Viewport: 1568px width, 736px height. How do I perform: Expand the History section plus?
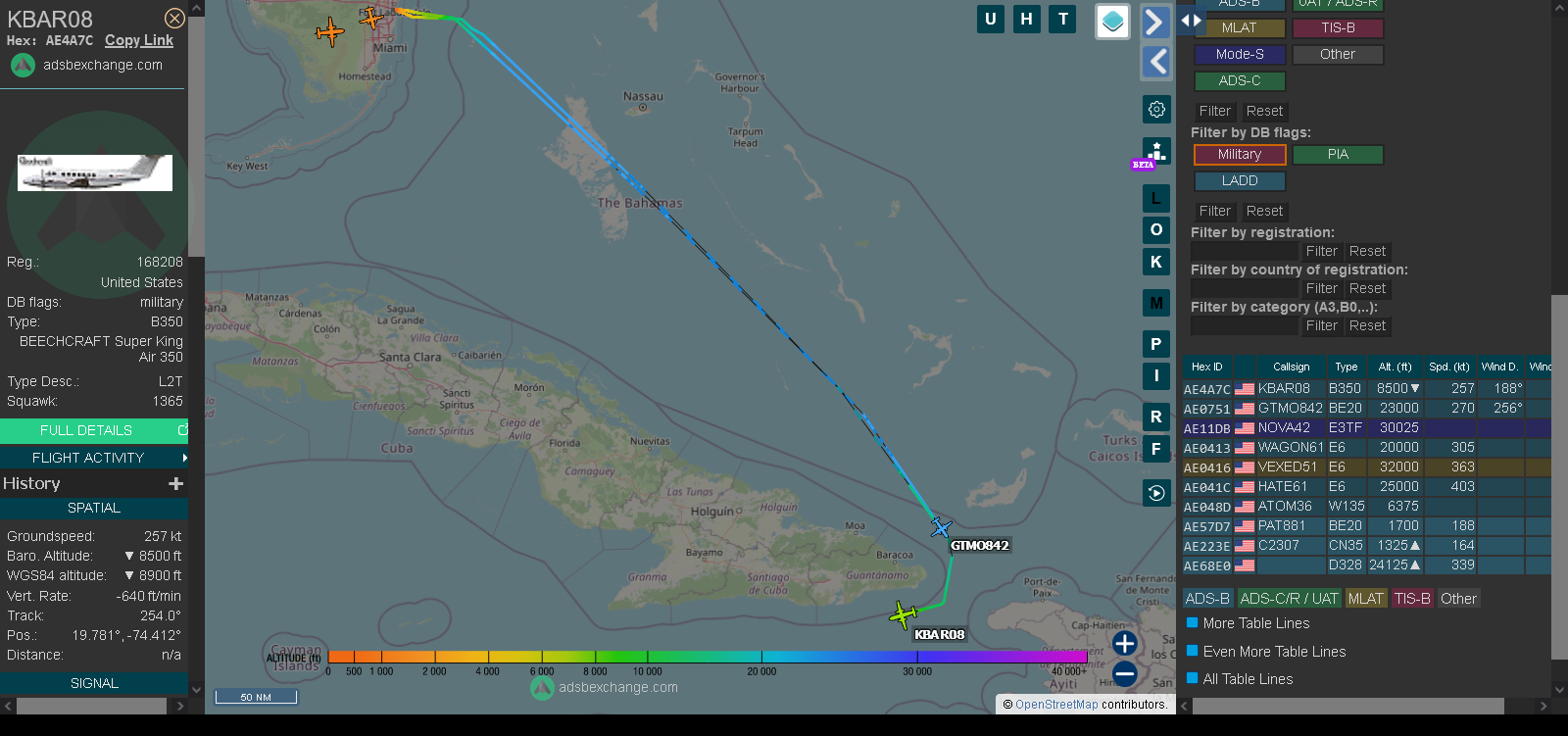pos(175,483)
